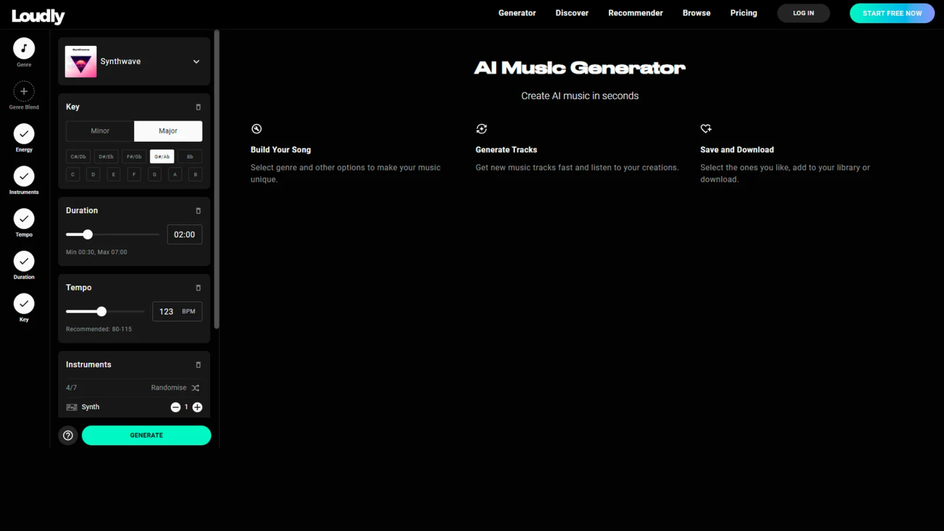Click the 'Recommended: 80-115' text
944x531 pixels.
pos(99,329)
